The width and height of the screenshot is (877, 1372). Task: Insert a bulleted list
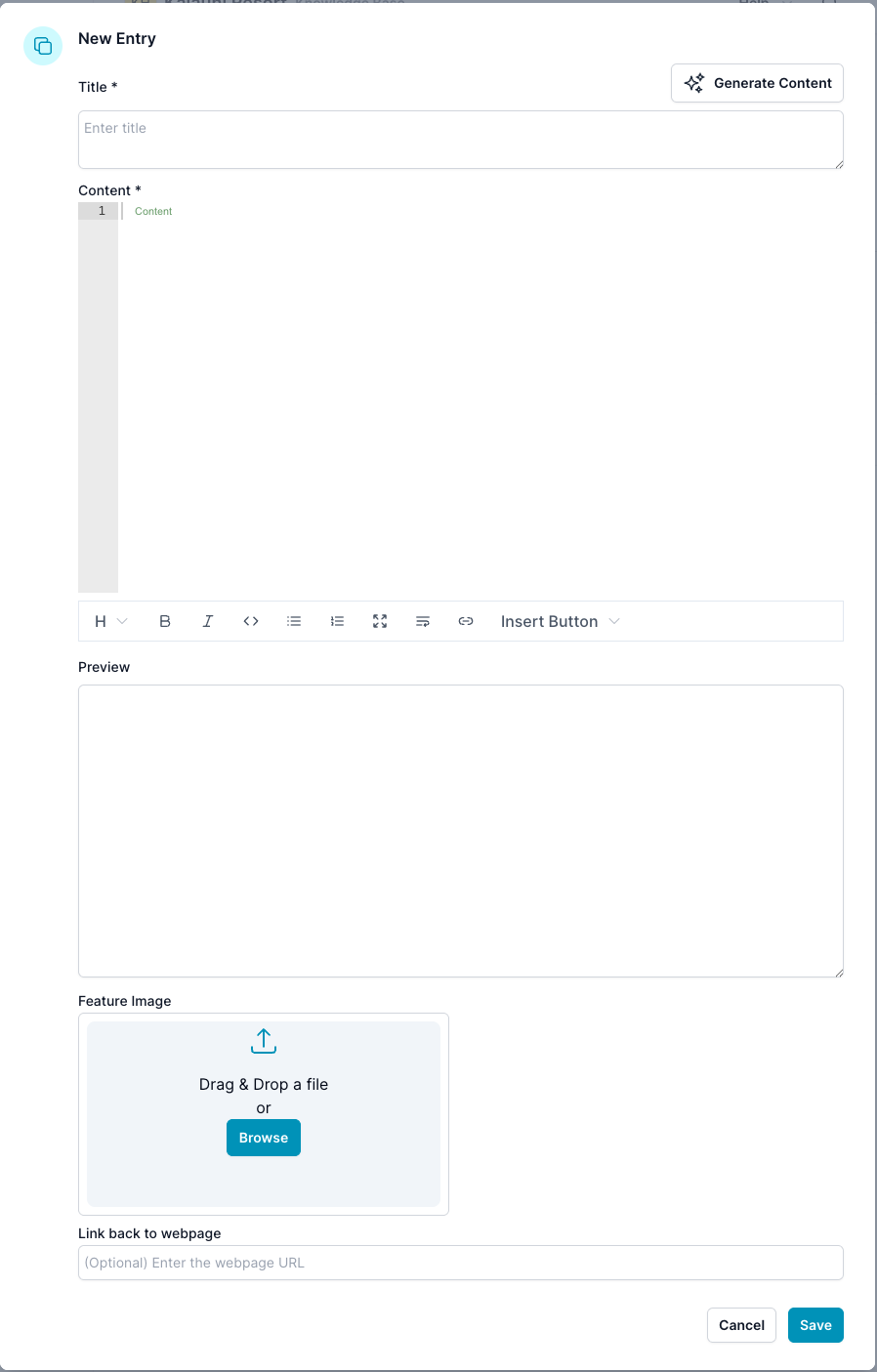294,621
